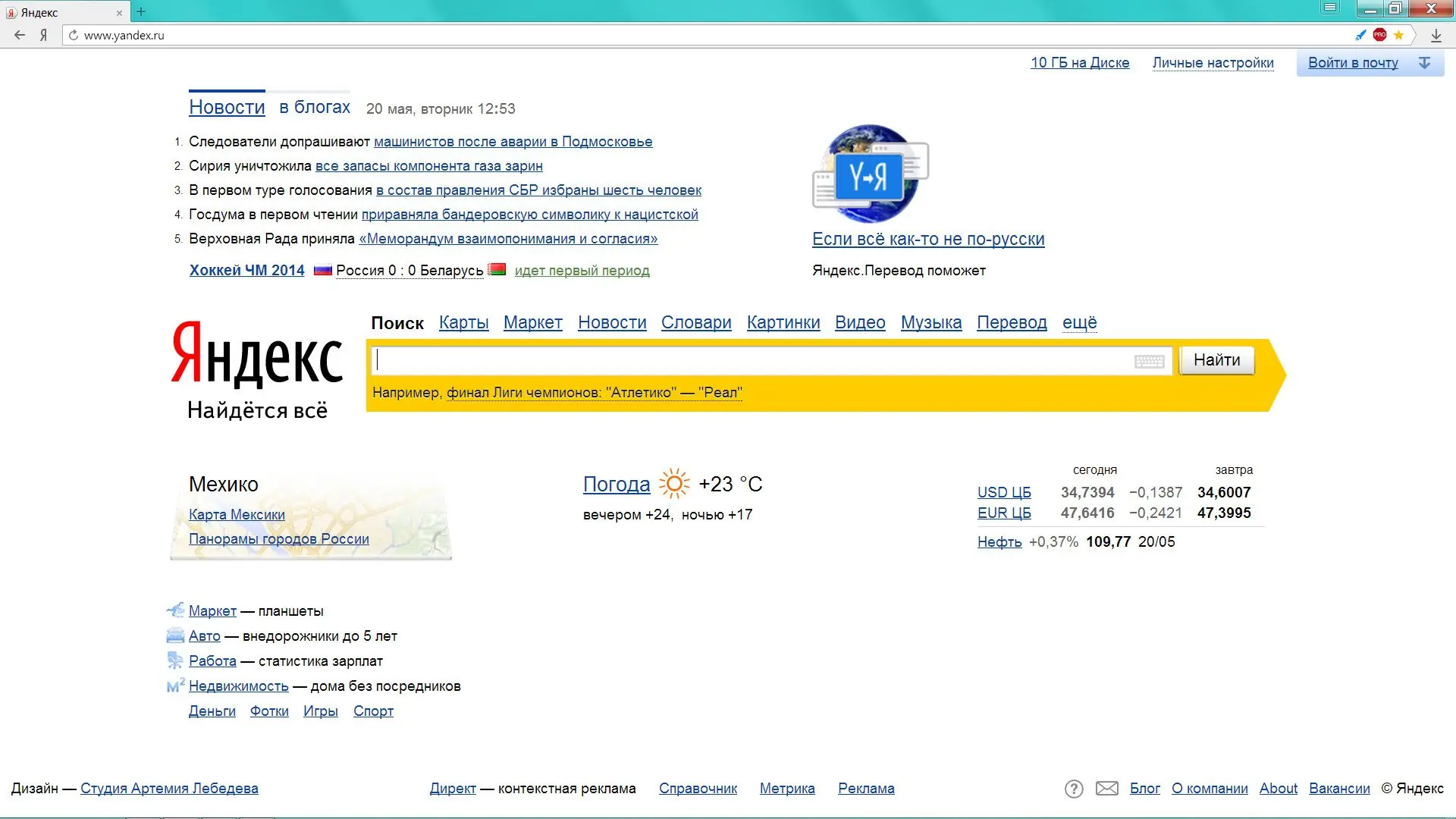This screenshot has width=1456, height=819.
Task: Open the Личные настройки link
Action: pyautogui.click(x=1213, y=63)
